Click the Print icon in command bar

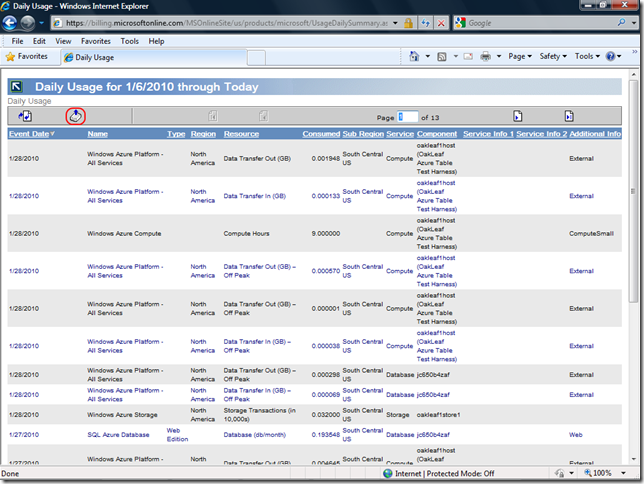coord(485,56)
